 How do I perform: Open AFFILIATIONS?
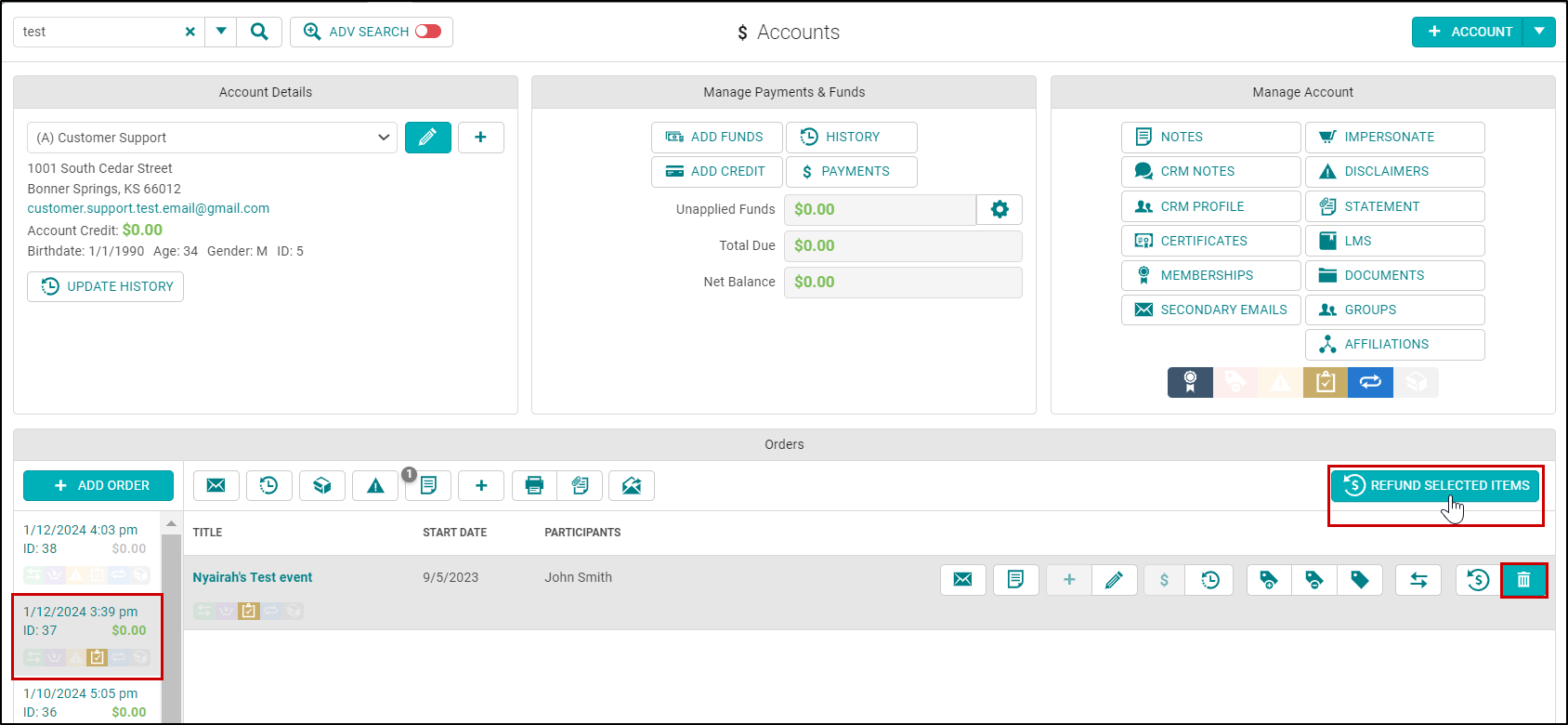1394,344
